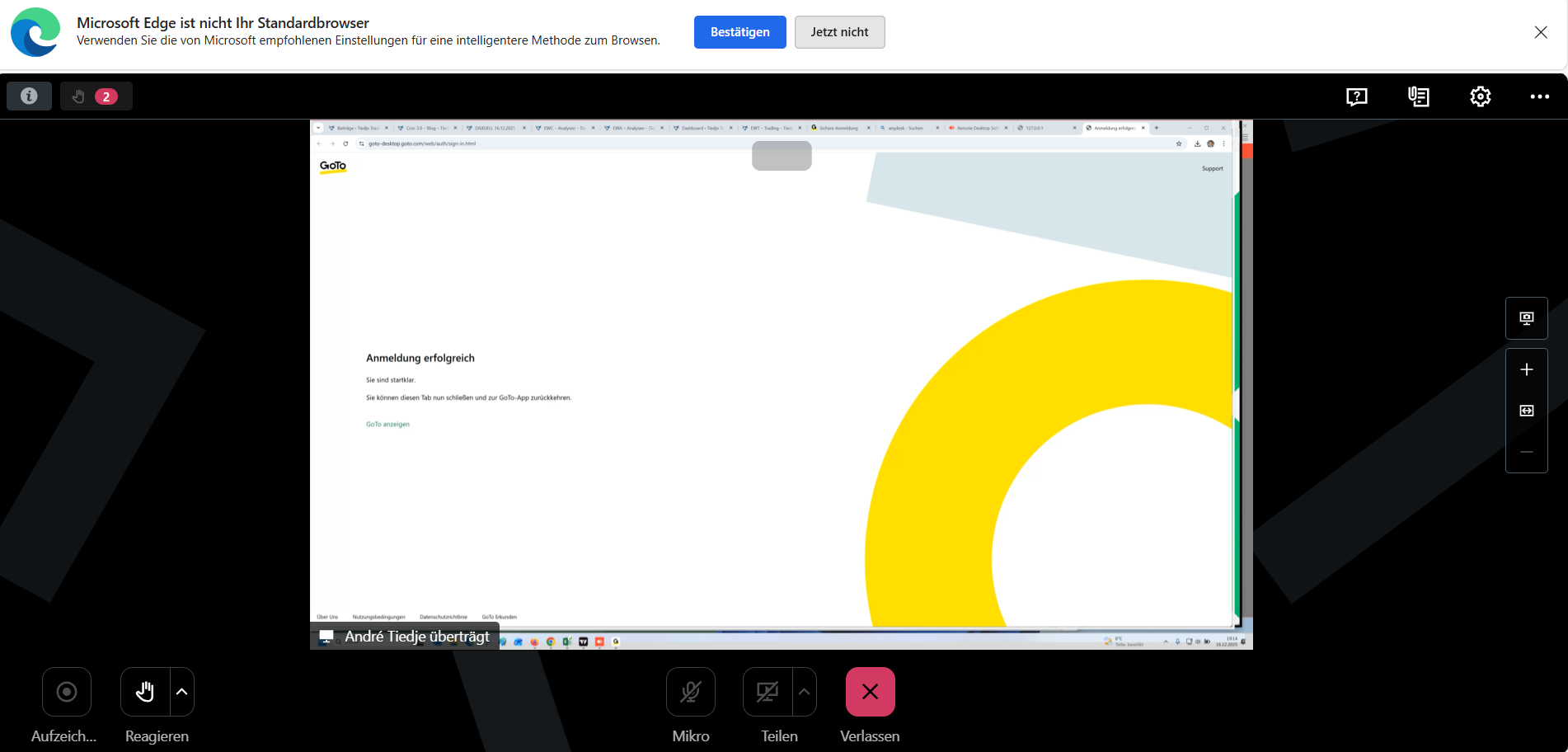This screenshot has width=1568, height=752.
Task: Expand the Teilen share options arrow
Action: coord(805,692)
